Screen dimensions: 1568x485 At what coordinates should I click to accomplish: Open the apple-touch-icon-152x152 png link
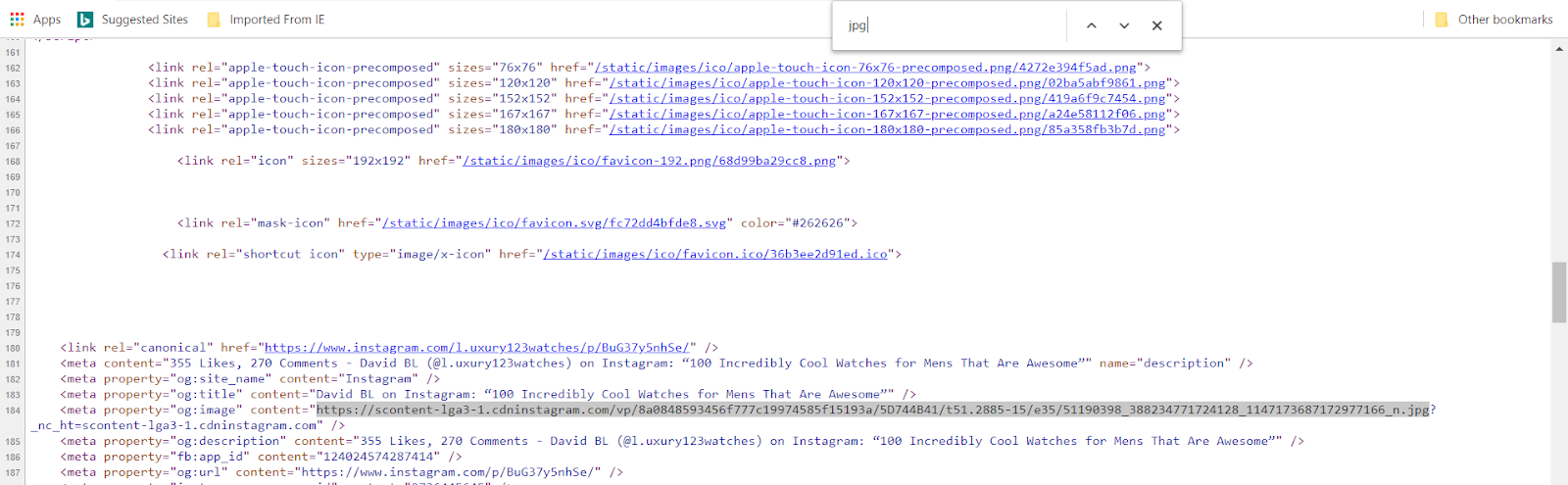887,99
